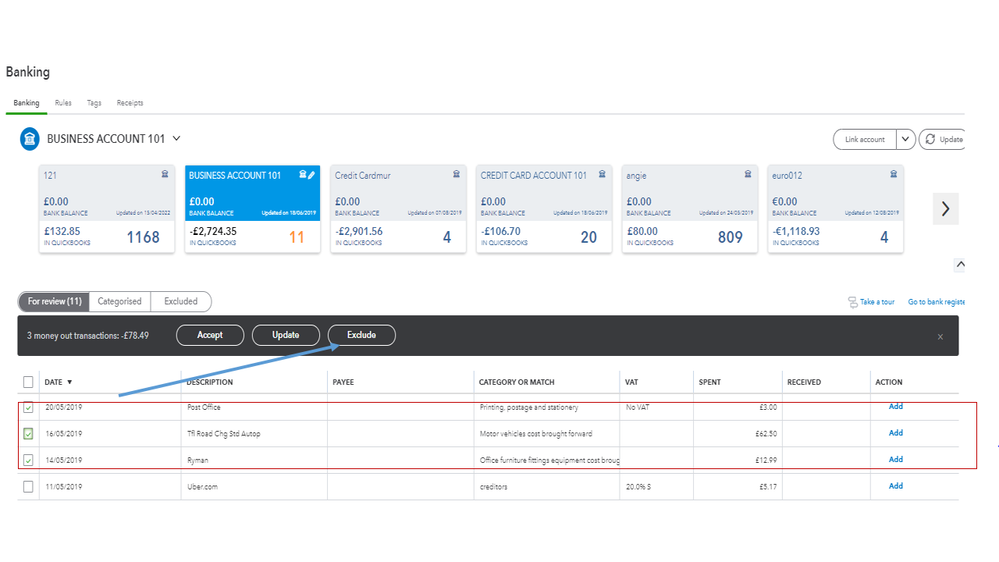Click the bank icon on CREDIT CARD ACCOUNT 101 card
The height and width of the screenshot is (562, 999).
tap(602, 174)
